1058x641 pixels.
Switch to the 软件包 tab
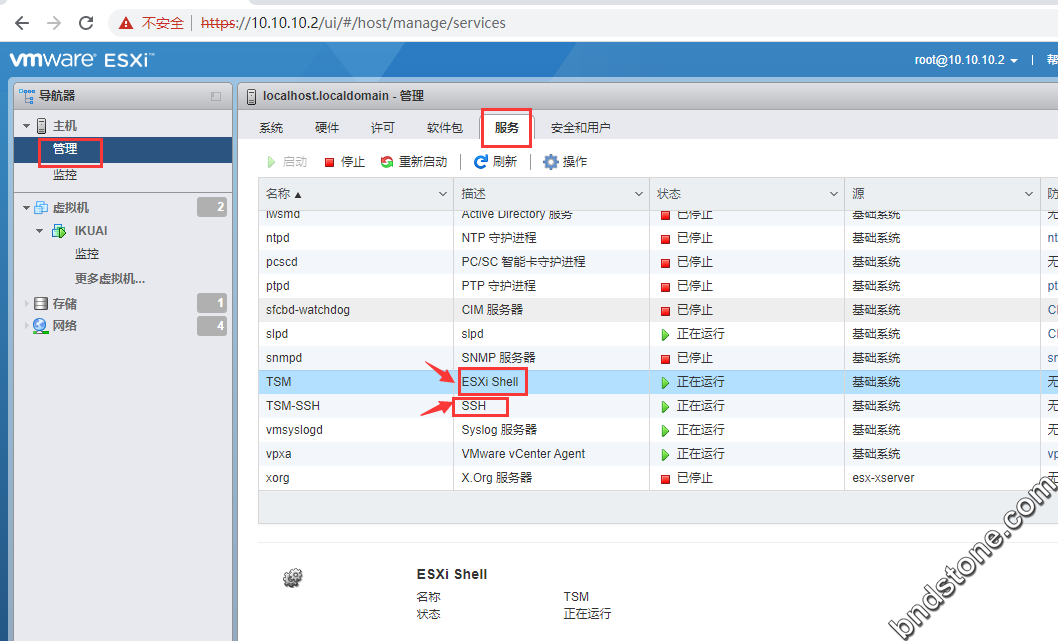pos(445,128)
